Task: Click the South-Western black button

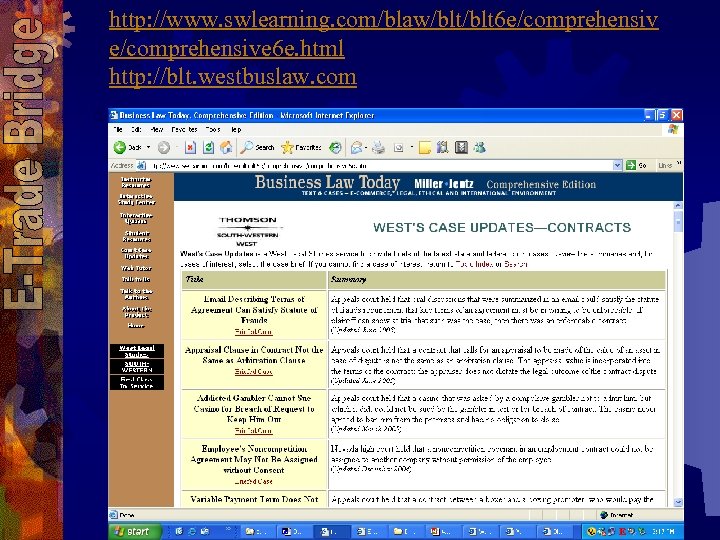Action: pos(137,367)
